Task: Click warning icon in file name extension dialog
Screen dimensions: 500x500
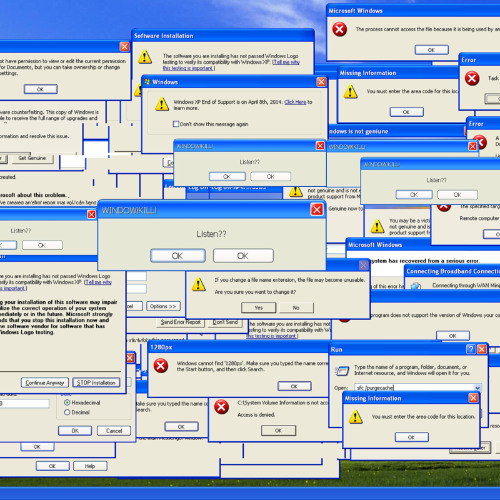Action: tap(199, 284)
